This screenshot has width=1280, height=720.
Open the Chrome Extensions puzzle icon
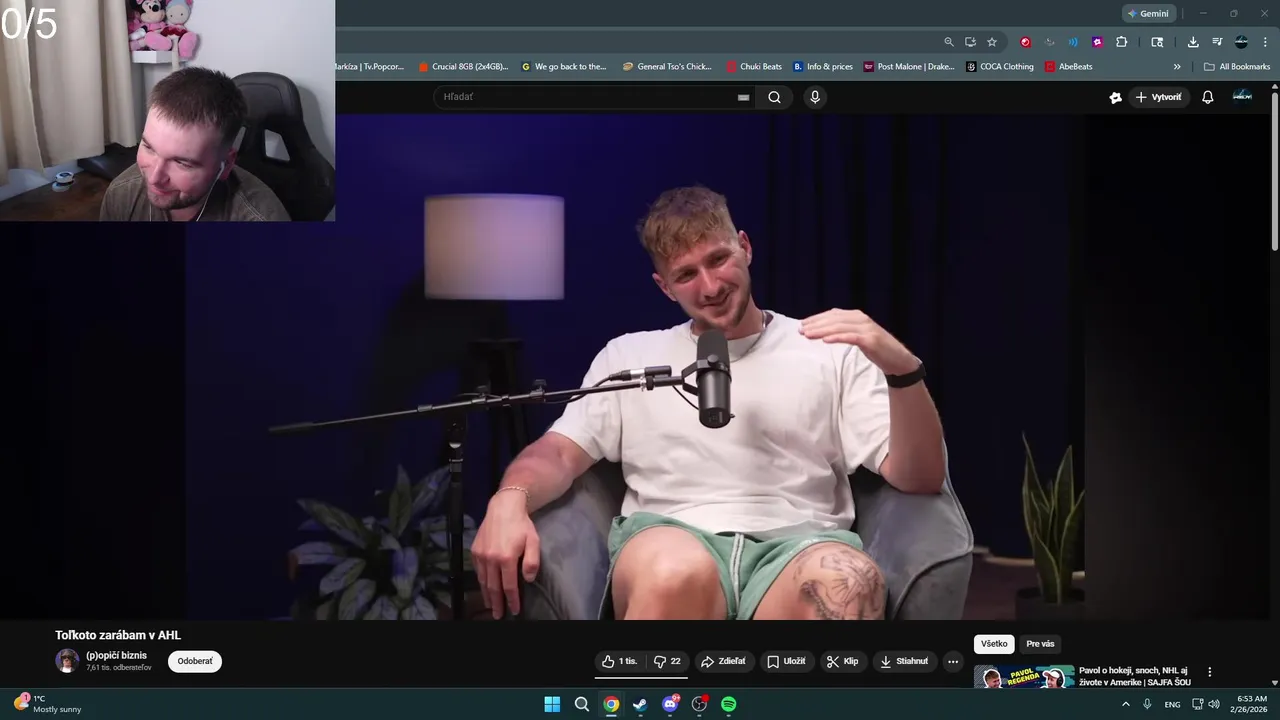point(1121,42)
